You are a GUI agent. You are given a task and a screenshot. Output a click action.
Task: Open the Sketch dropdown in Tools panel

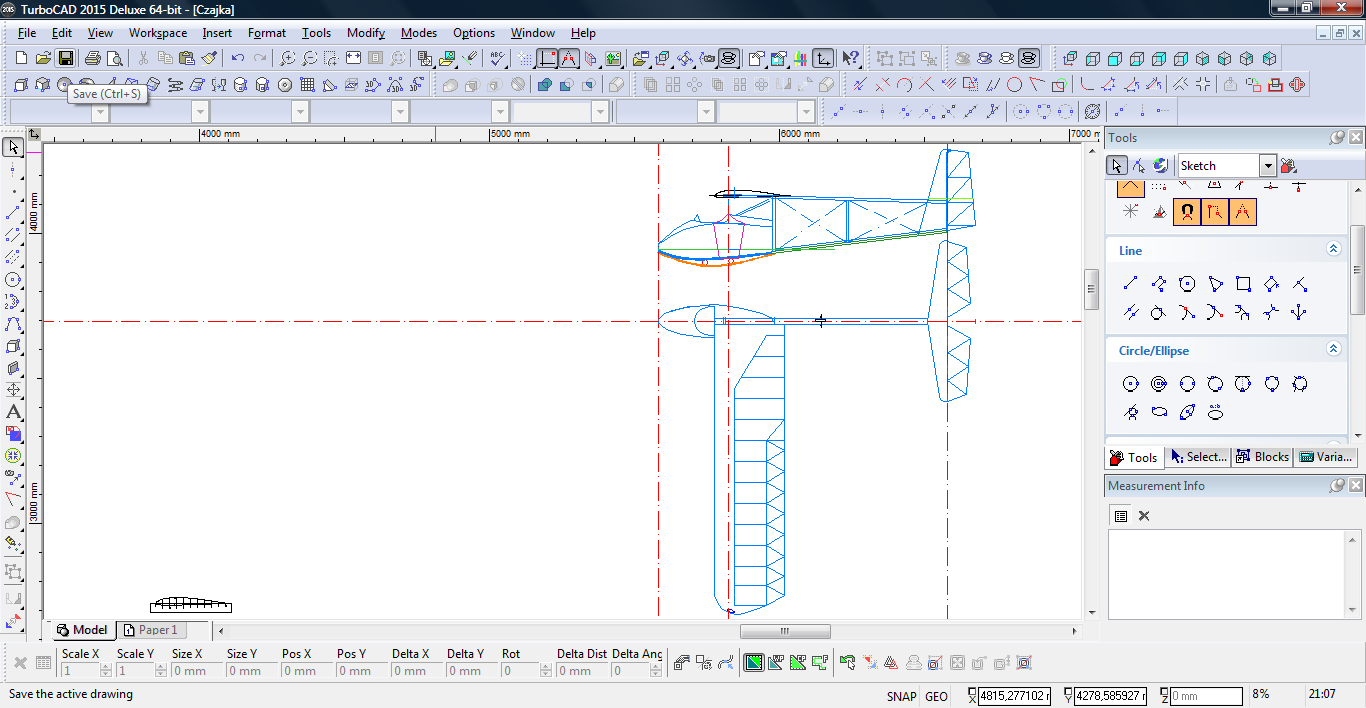point(1268,166)
